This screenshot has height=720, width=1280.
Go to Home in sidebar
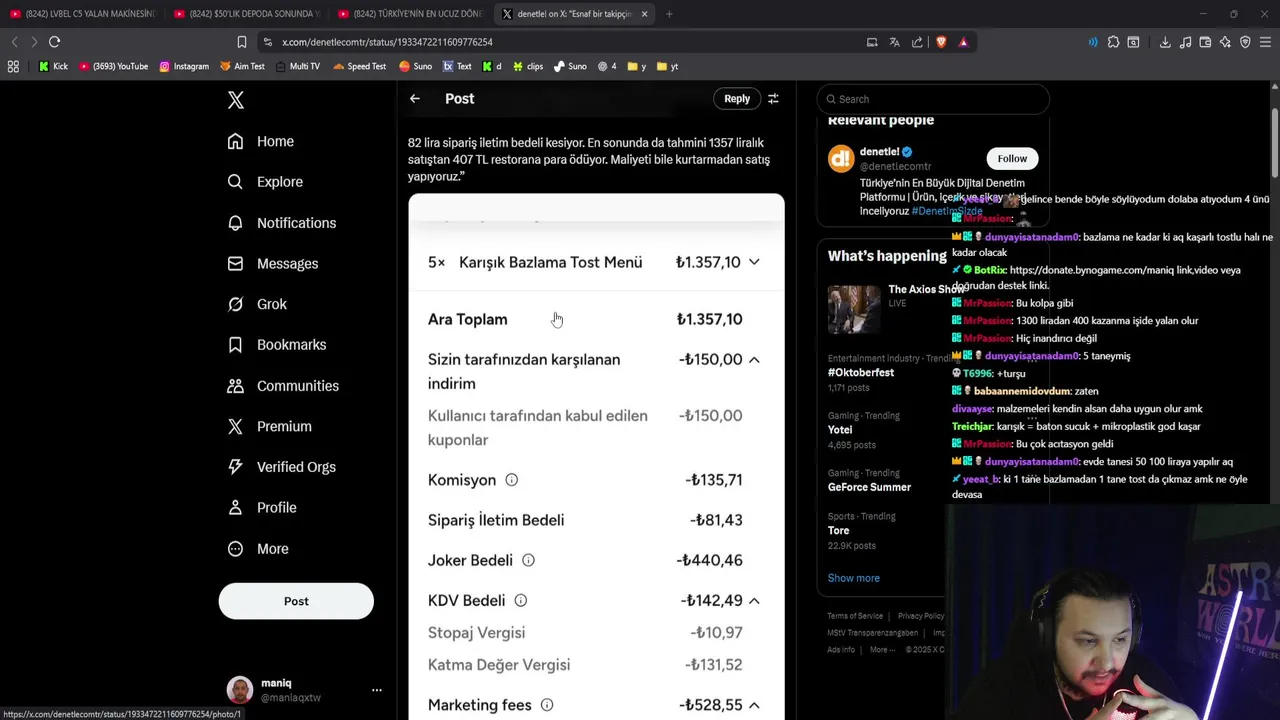pos(261,141)
